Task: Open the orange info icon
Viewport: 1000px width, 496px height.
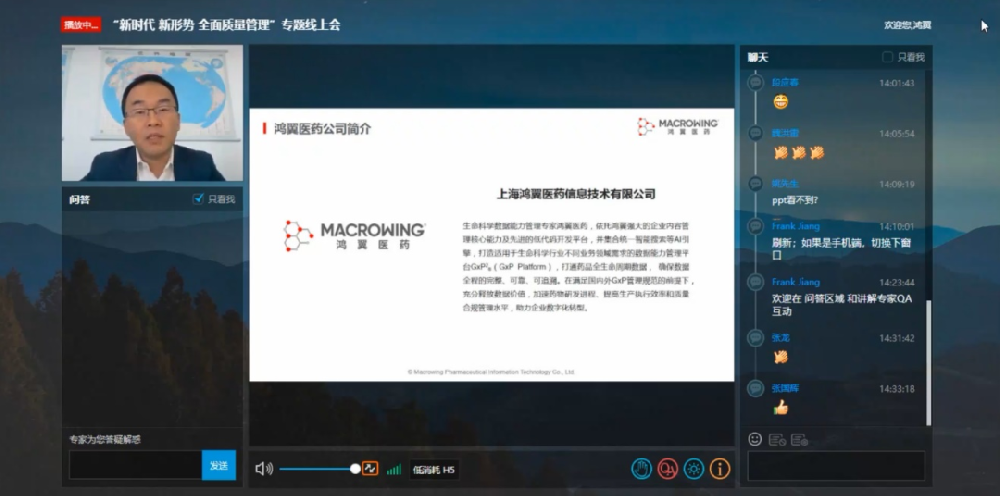Action: click(720, 469)
